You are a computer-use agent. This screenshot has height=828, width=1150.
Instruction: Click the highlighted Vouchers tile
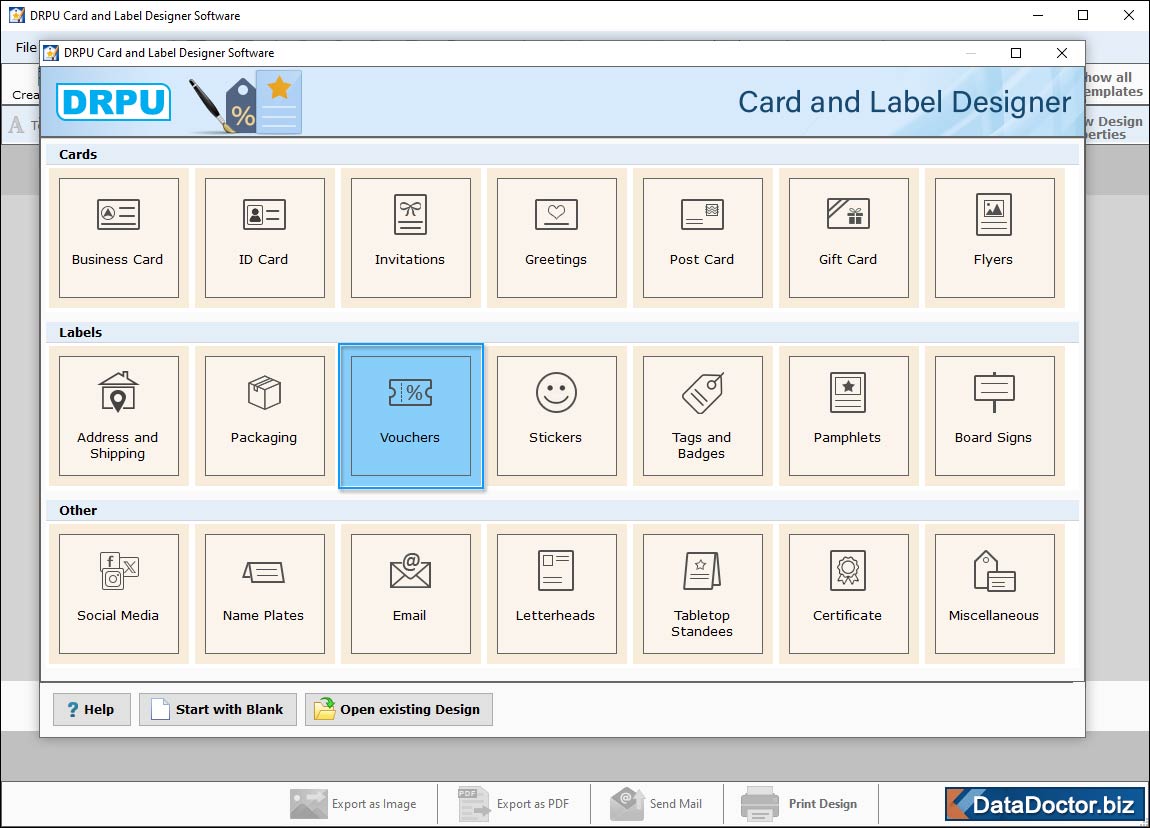(411, 416)
